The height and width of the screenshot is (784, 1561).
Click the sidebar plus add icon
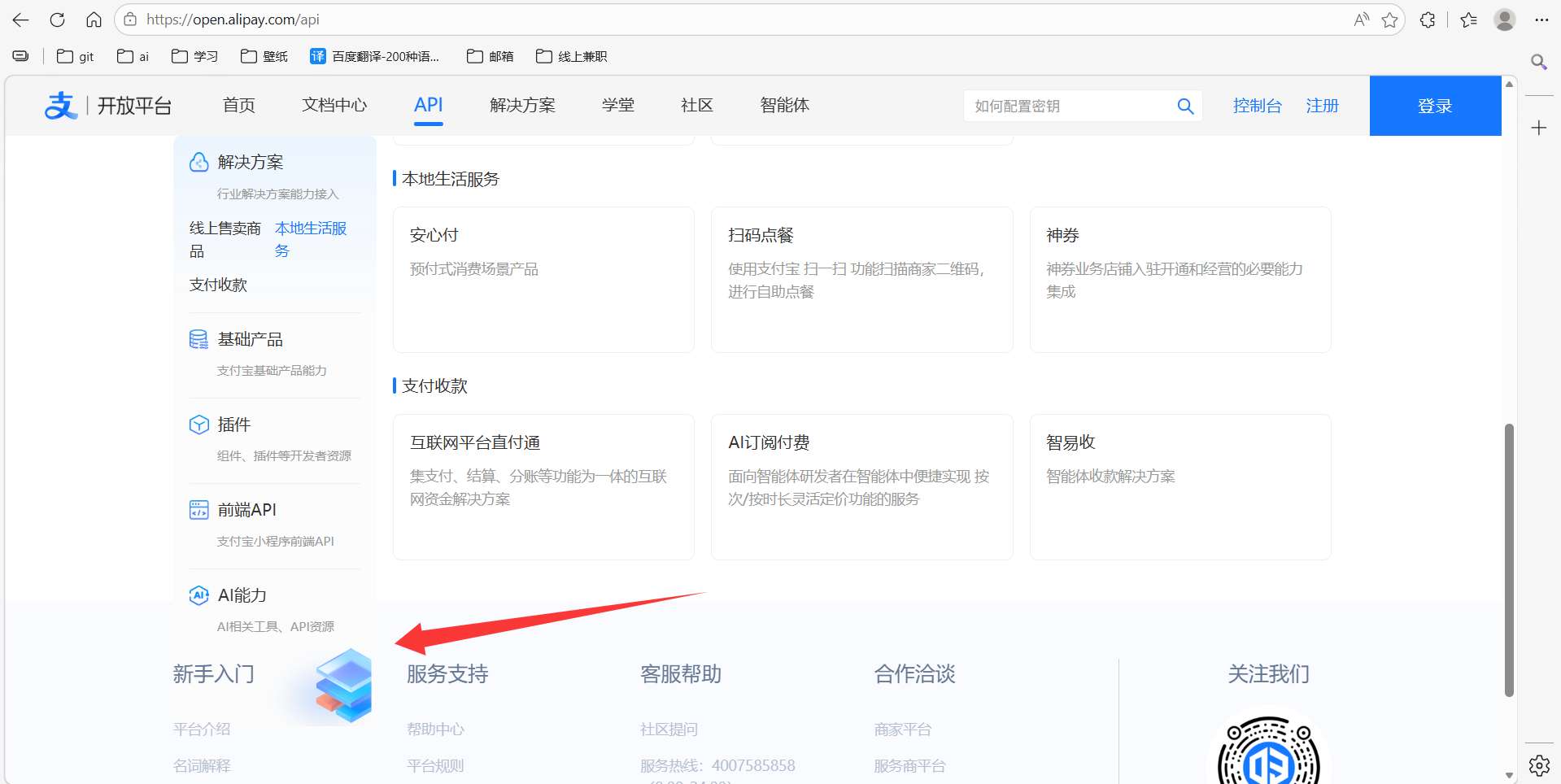pos(1538,128)
